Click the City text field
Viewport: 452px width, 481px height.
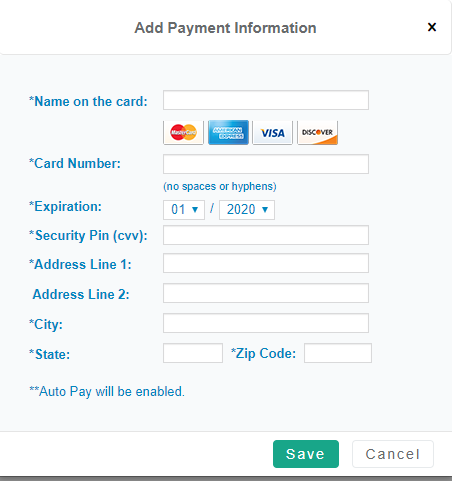266,323
